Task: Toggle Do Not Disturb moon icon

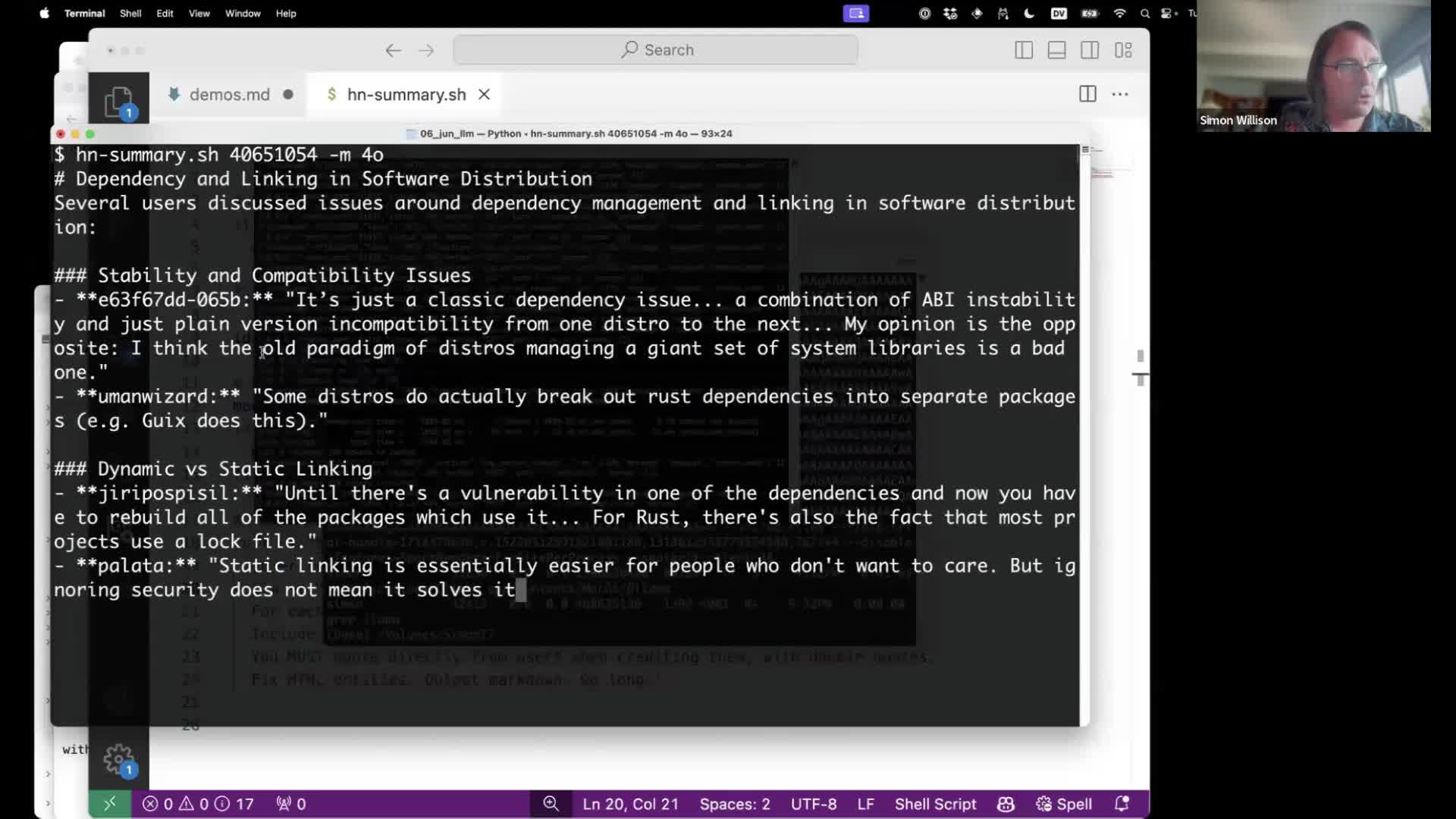Action: click(1029, 13)
